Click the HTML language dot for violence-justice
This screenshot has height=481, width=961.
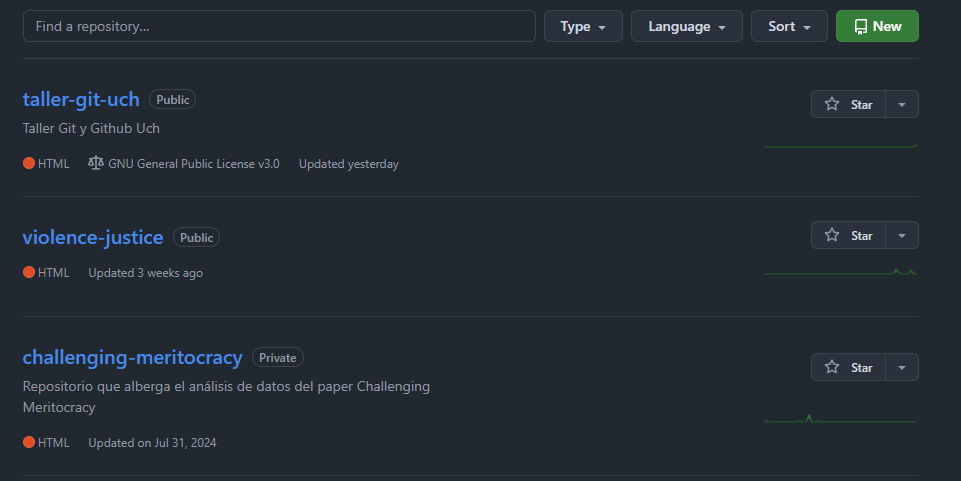pos(29,272)
